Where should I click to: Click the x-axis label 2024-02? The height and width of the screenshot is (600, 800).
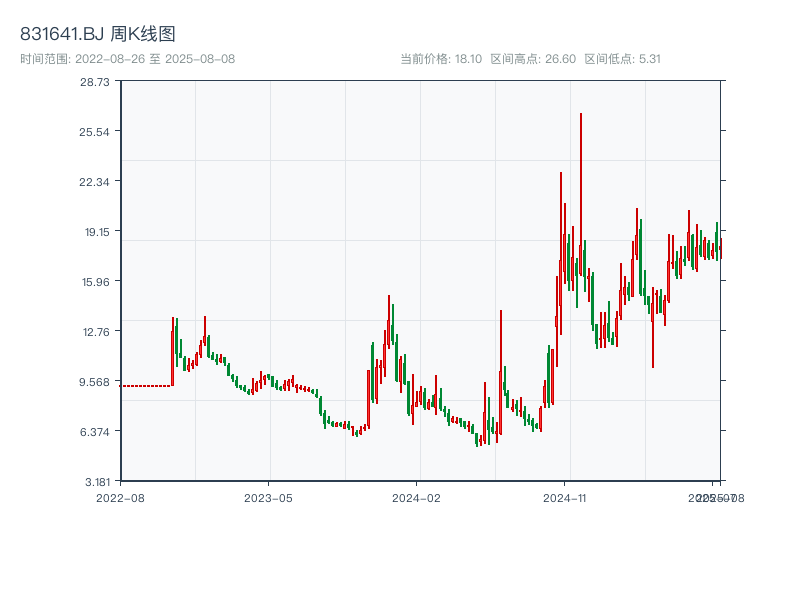click(416, 498)
